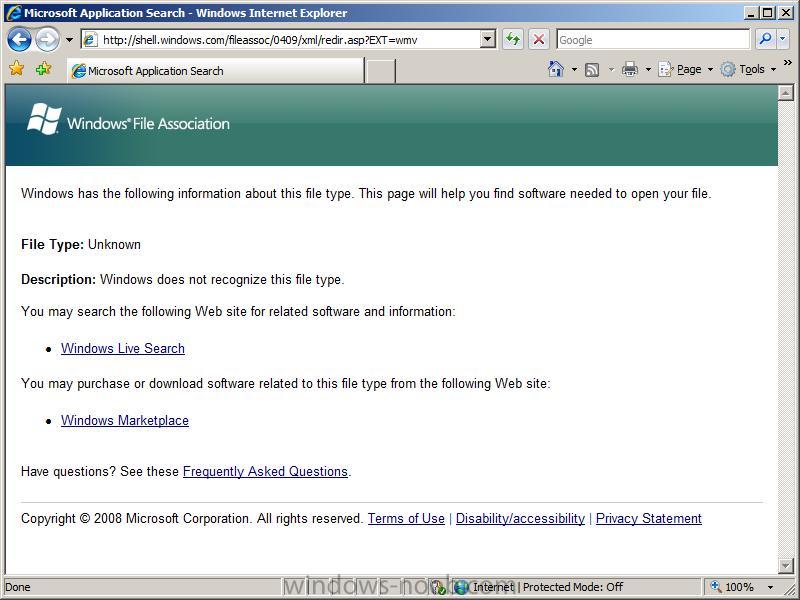Open the Tools menu
The image size is (800, 600).
pyautogui.click(x=748, y=69)
